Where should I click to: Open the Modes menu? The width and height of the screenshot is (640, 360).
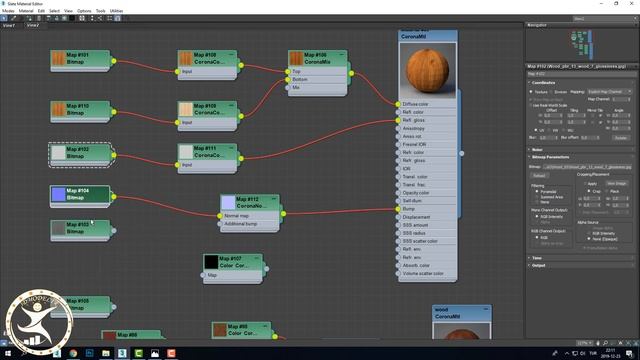[8, 11]
